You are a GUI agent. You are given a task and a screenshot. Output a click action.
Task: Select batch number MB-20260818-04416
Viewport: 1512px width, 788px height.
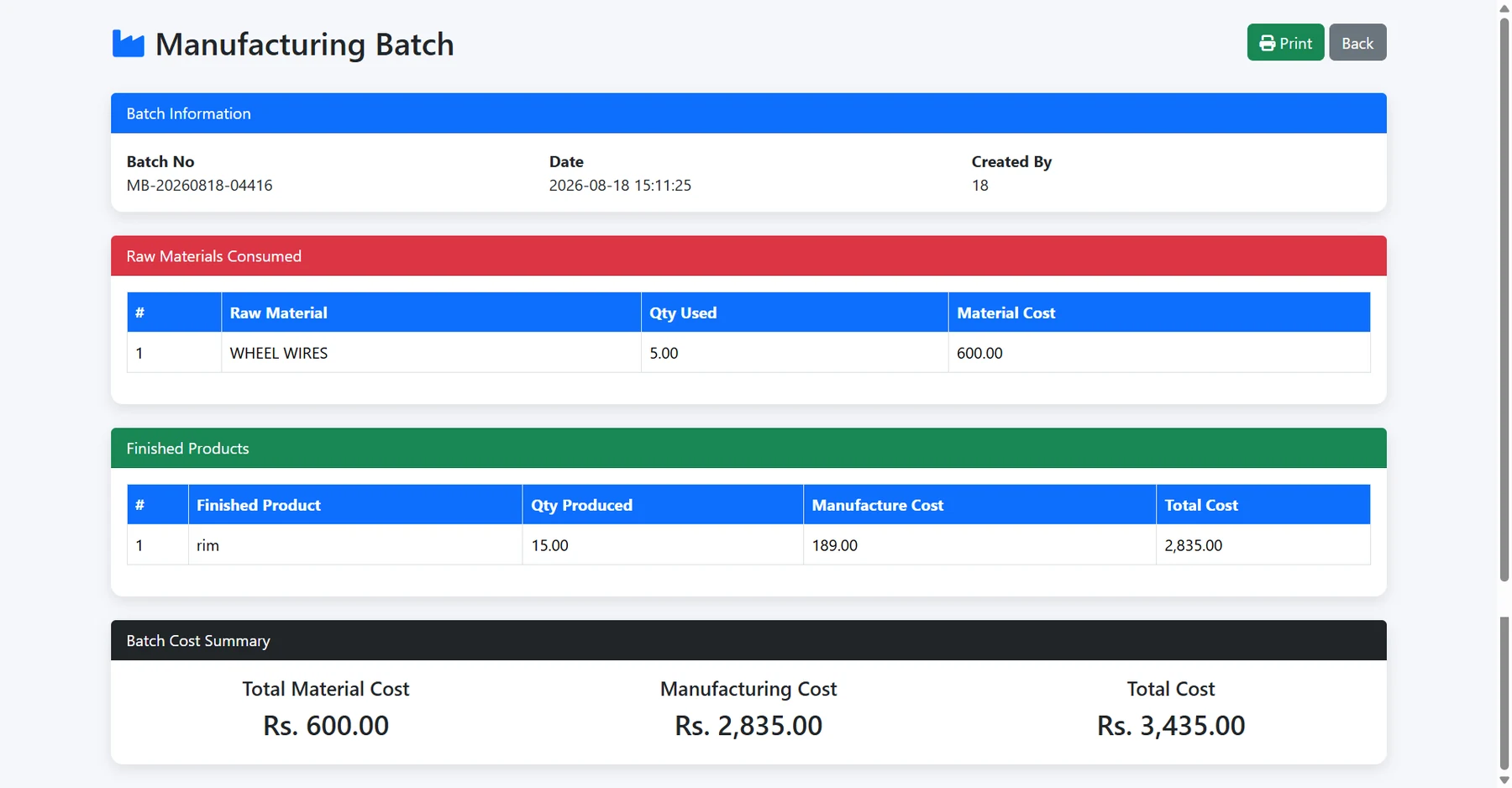pyautogui.click(x=199, y=185)
